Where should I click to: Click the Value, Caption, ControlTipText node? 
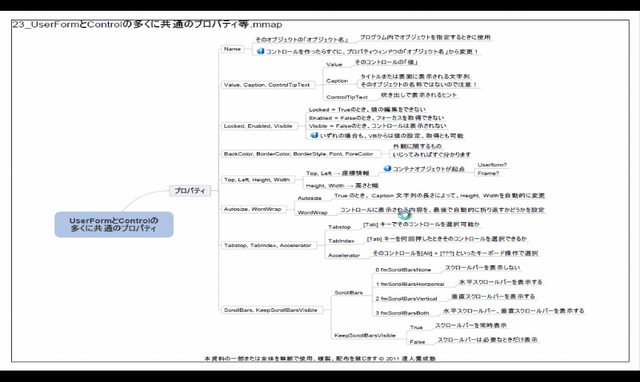coord(267,85)
